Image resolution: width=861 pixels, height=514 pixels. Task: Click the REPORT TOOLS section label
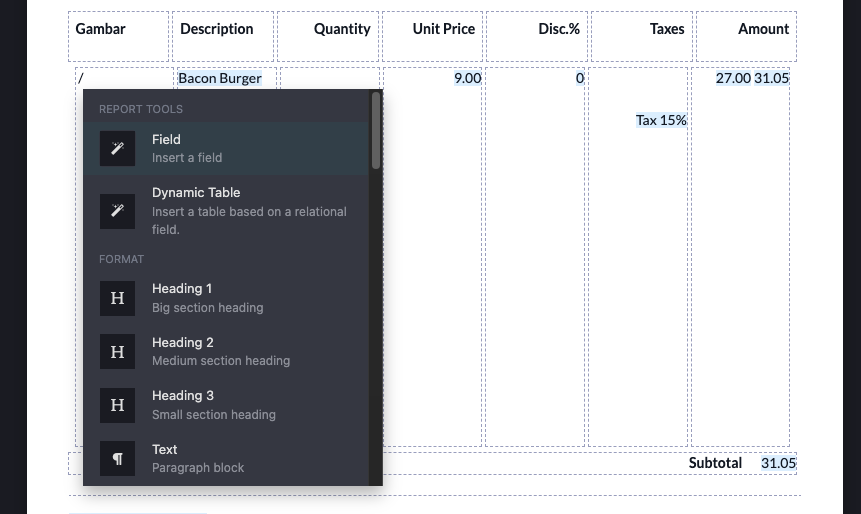(141, 109)
